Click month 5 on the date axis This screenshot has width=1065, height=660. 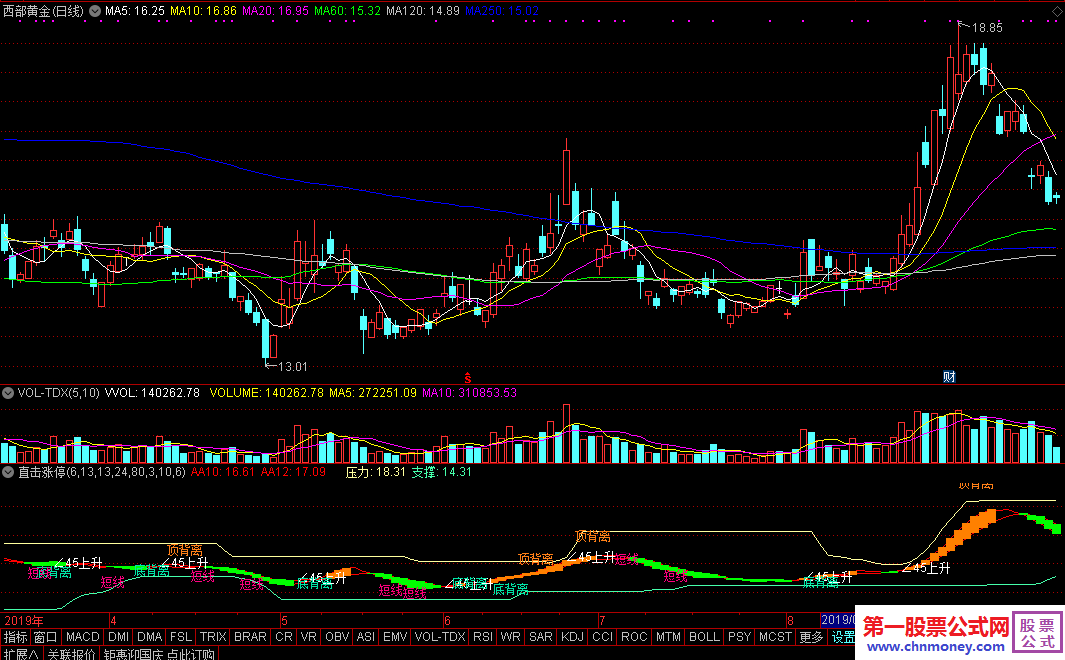click(285, 621)
